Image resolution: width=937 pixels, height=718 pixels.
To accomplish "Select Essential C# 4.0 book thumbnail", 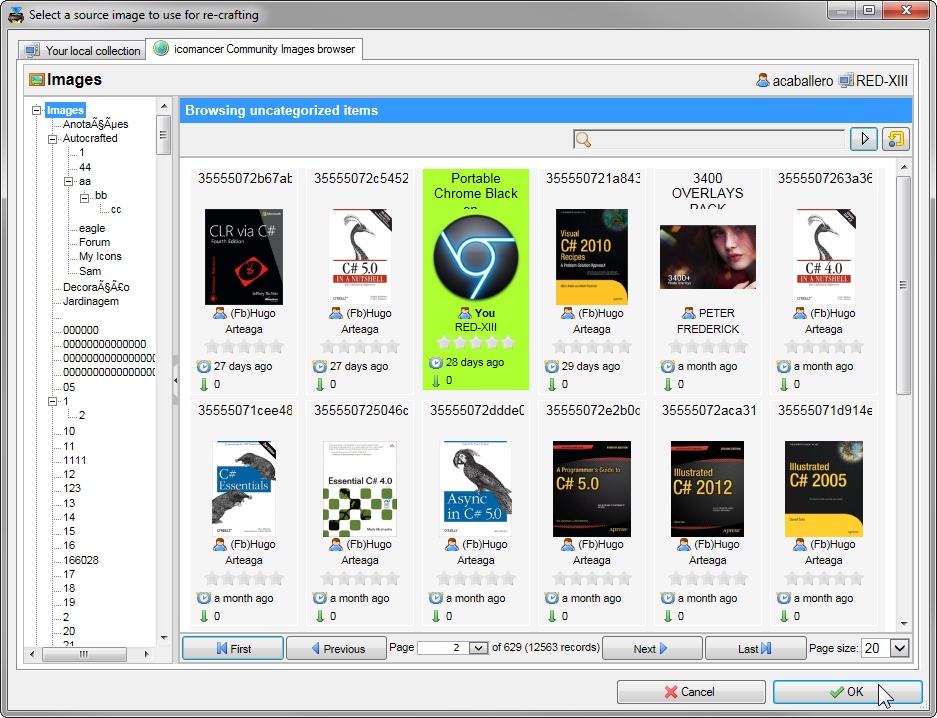I will [360, 489].
